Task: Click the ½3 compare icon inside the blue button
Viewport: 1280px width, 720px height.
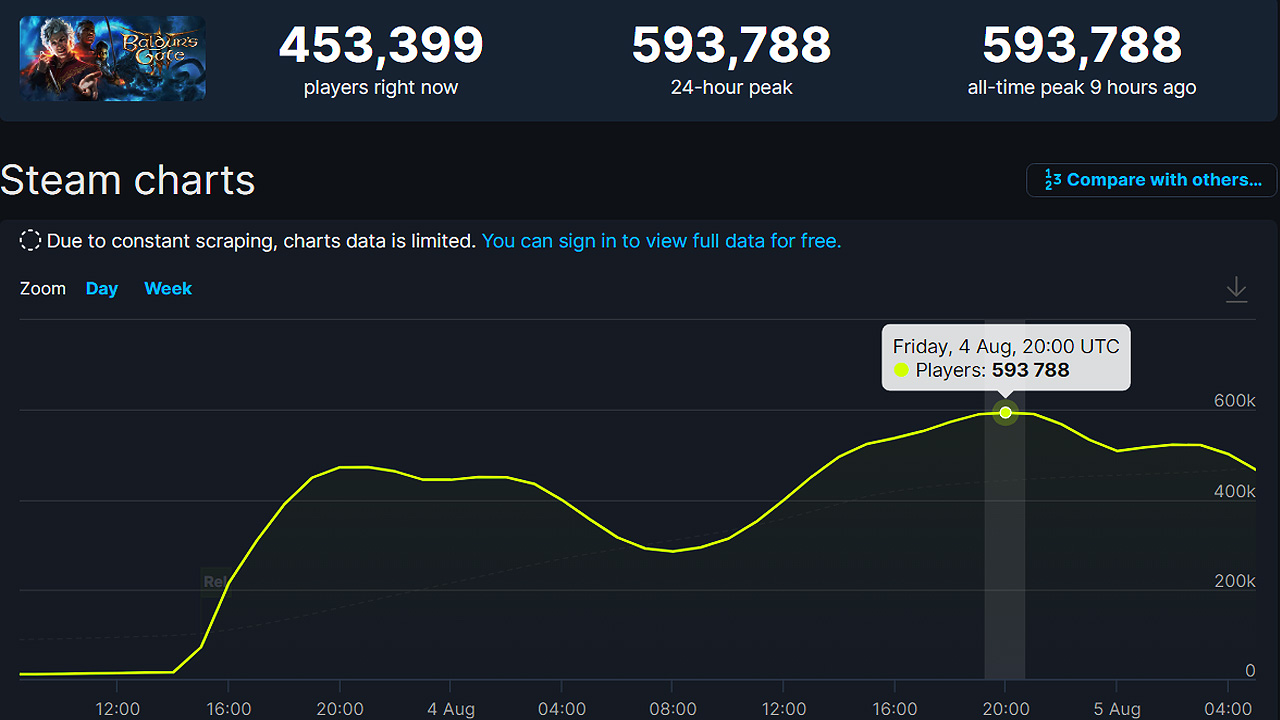Action: coord(1053,180)
